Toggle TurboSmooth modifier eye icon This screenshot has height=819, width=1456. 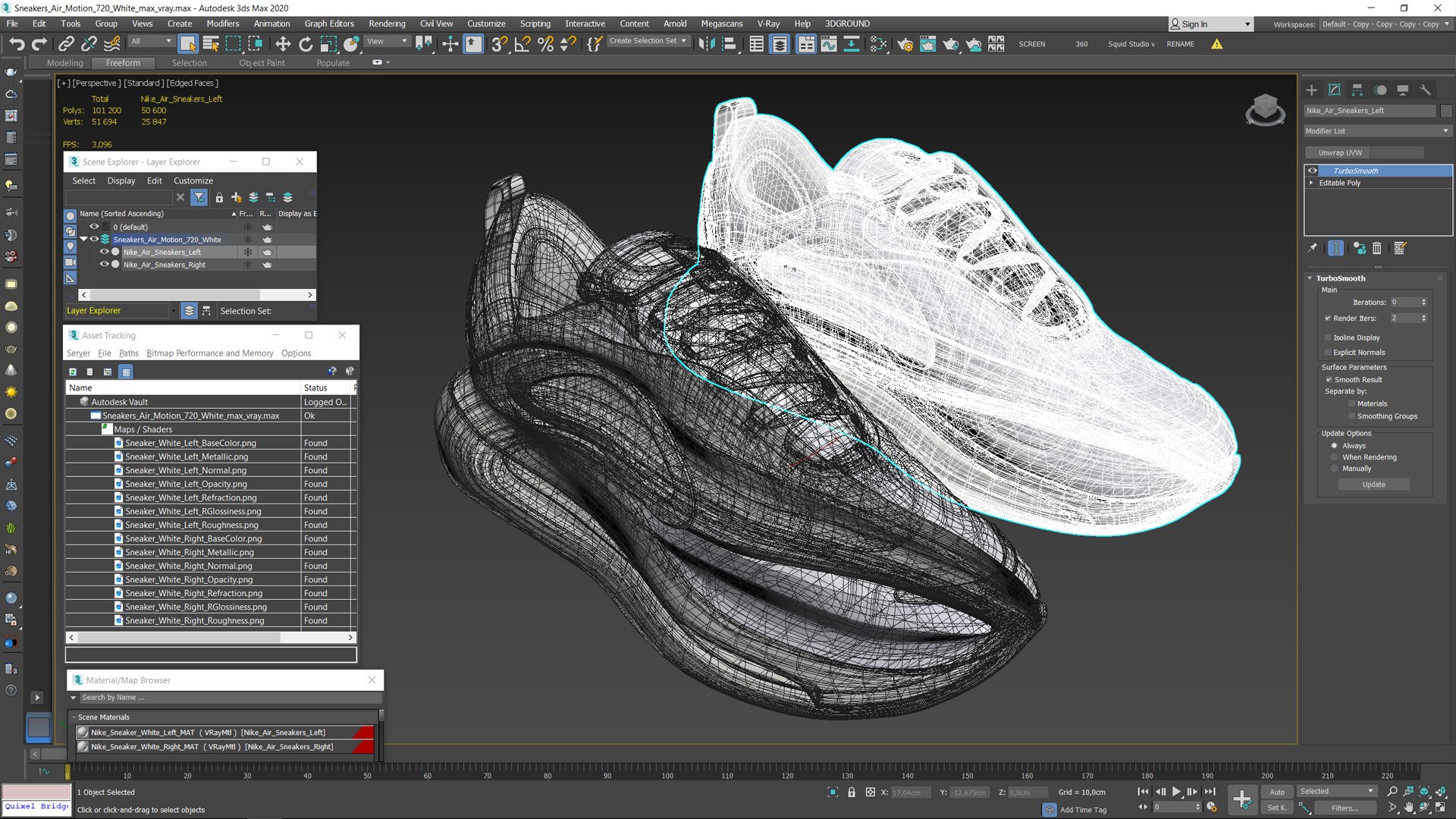1313,171
